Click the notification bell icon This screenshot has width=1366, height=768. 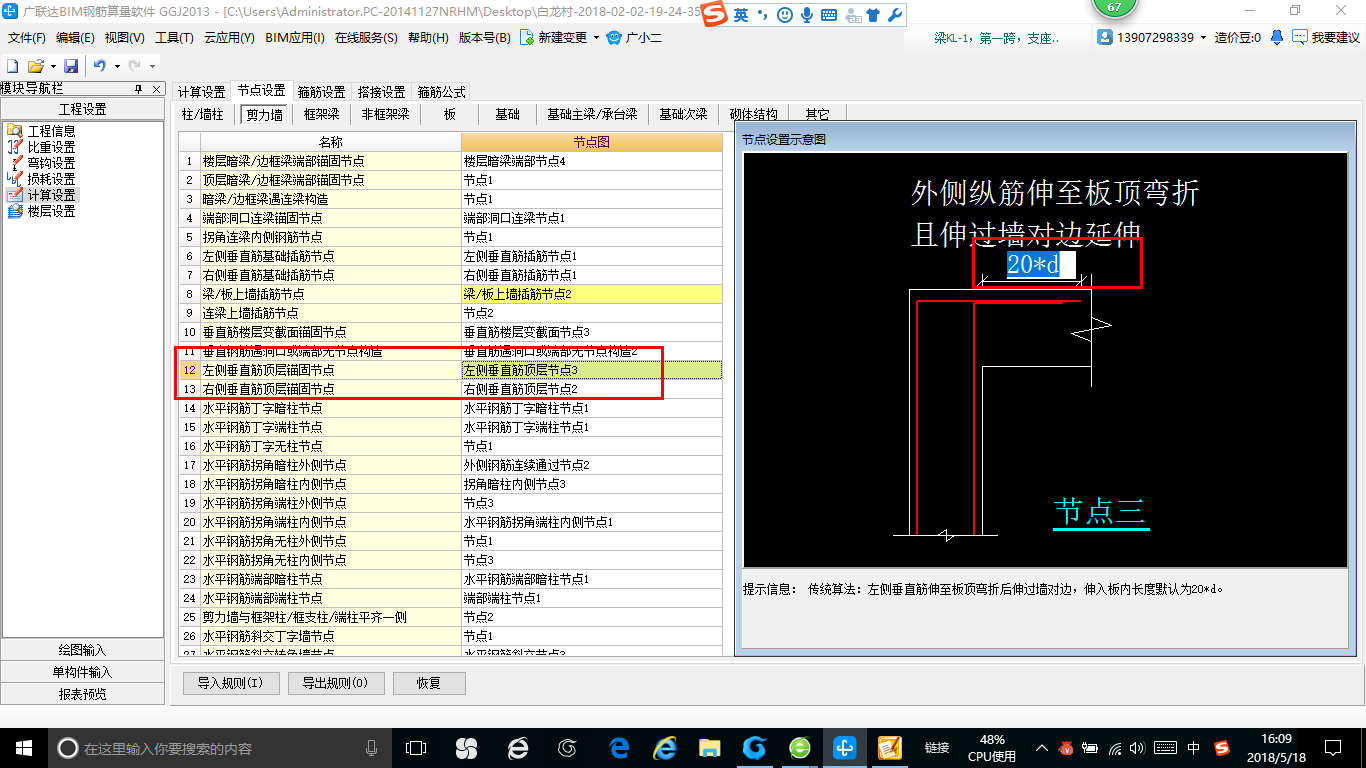tap(1277, 37)
